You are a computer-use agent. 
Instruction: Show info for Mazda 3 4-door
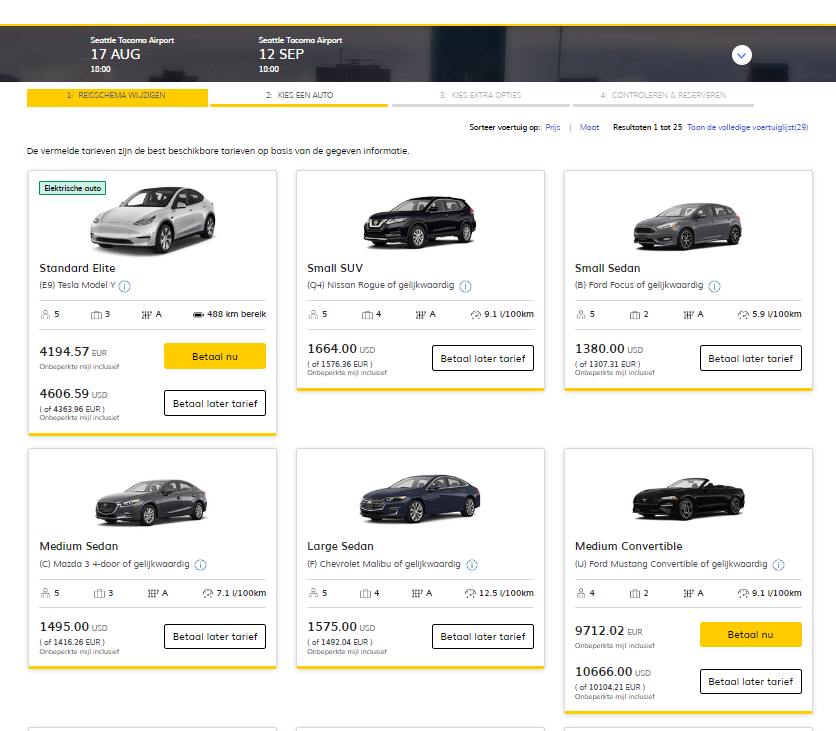tap(201, 565)
